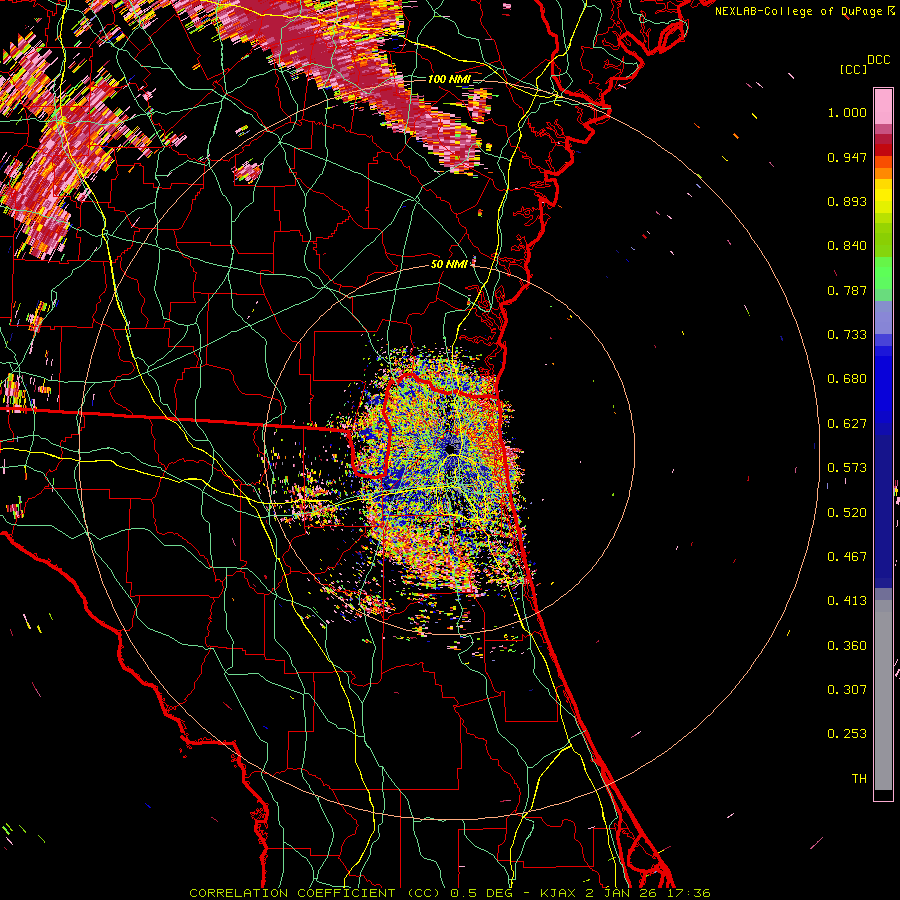900x900 pixels.
Task: Click the 0.413 color scale value
Action: click(847, 601)
